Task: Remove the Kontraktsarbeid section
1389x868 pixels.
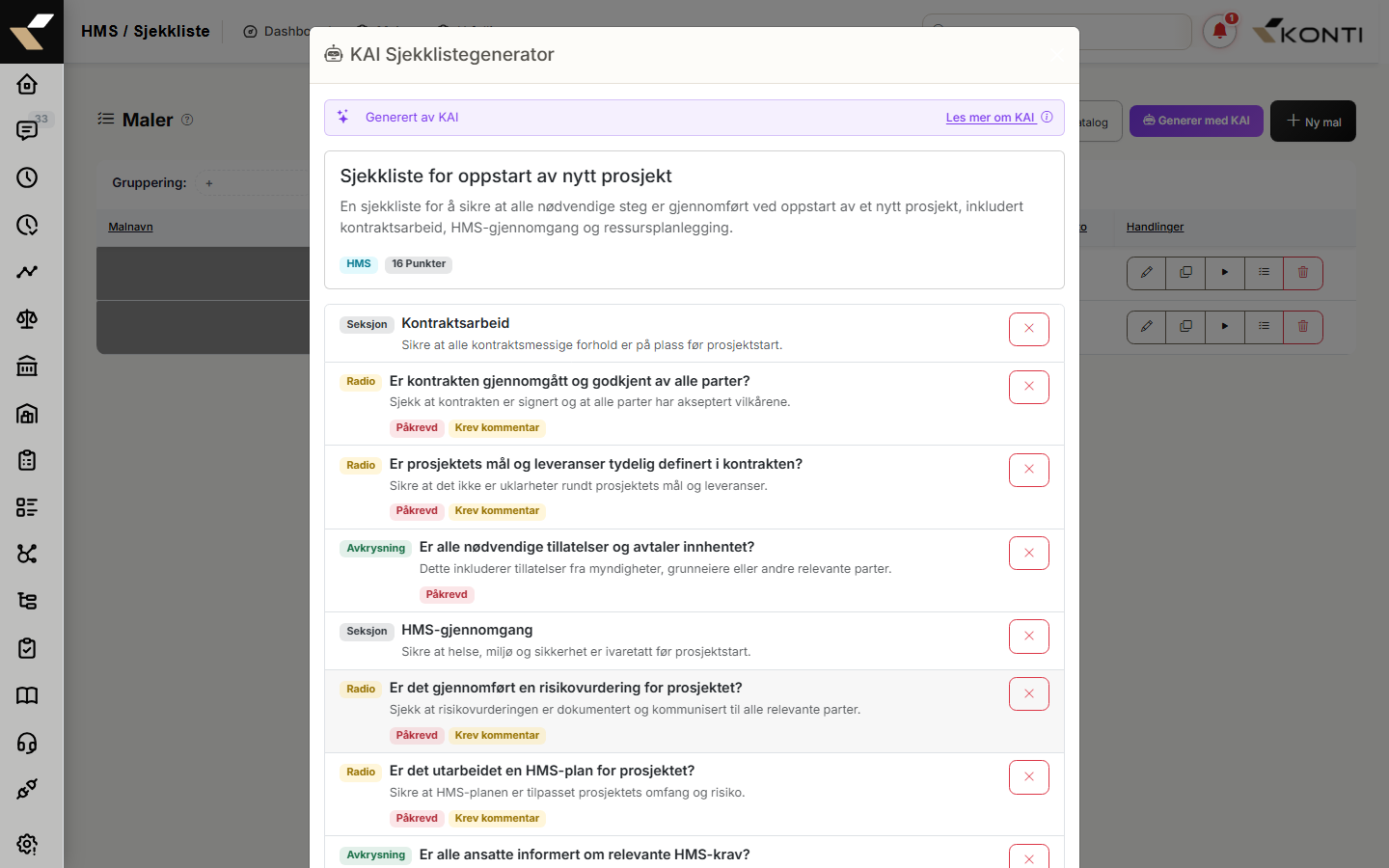Action: tap(1029, 329)
